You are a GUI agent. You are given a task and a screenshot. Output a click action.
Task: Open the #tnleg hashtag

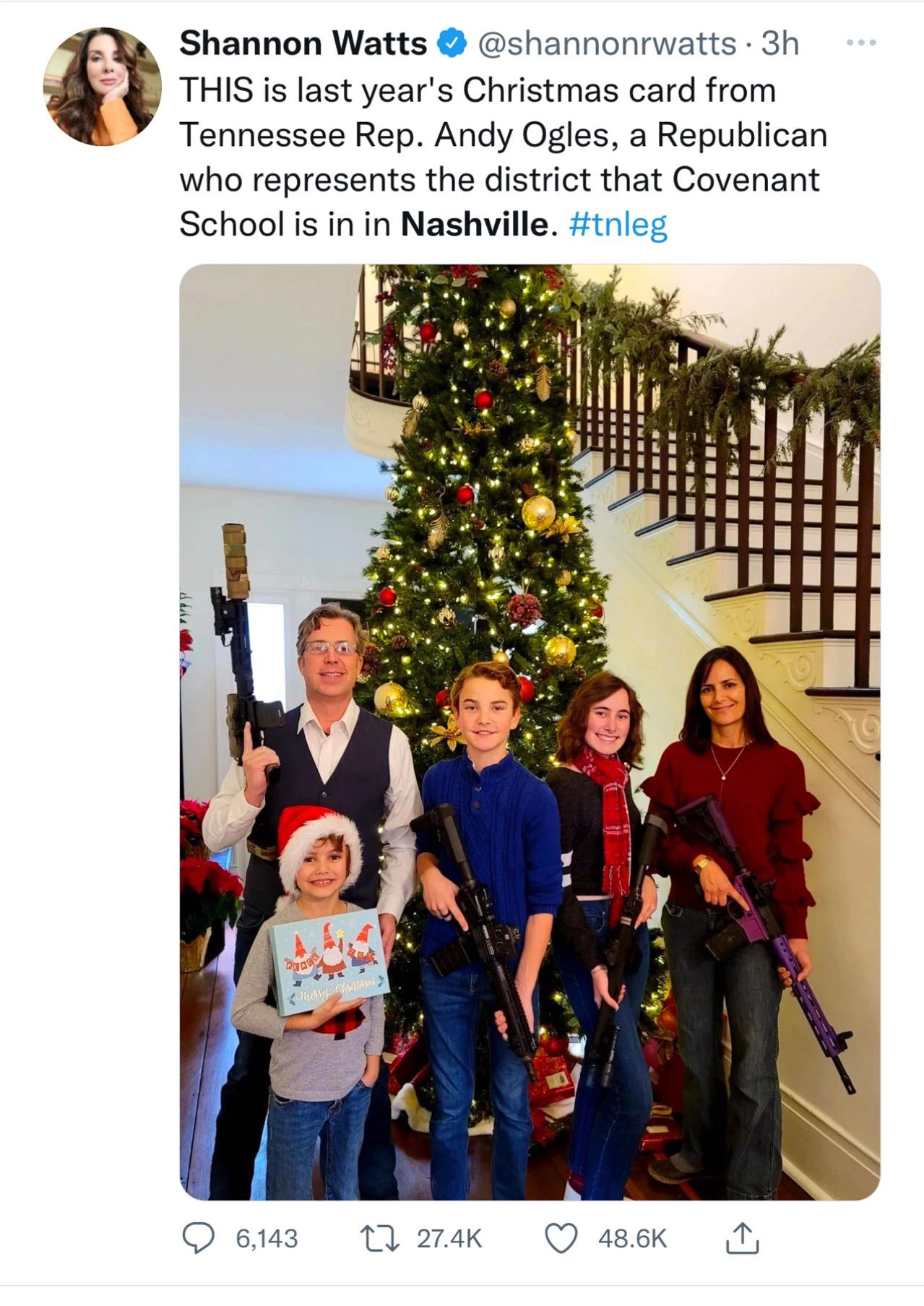tap(618, 225)
